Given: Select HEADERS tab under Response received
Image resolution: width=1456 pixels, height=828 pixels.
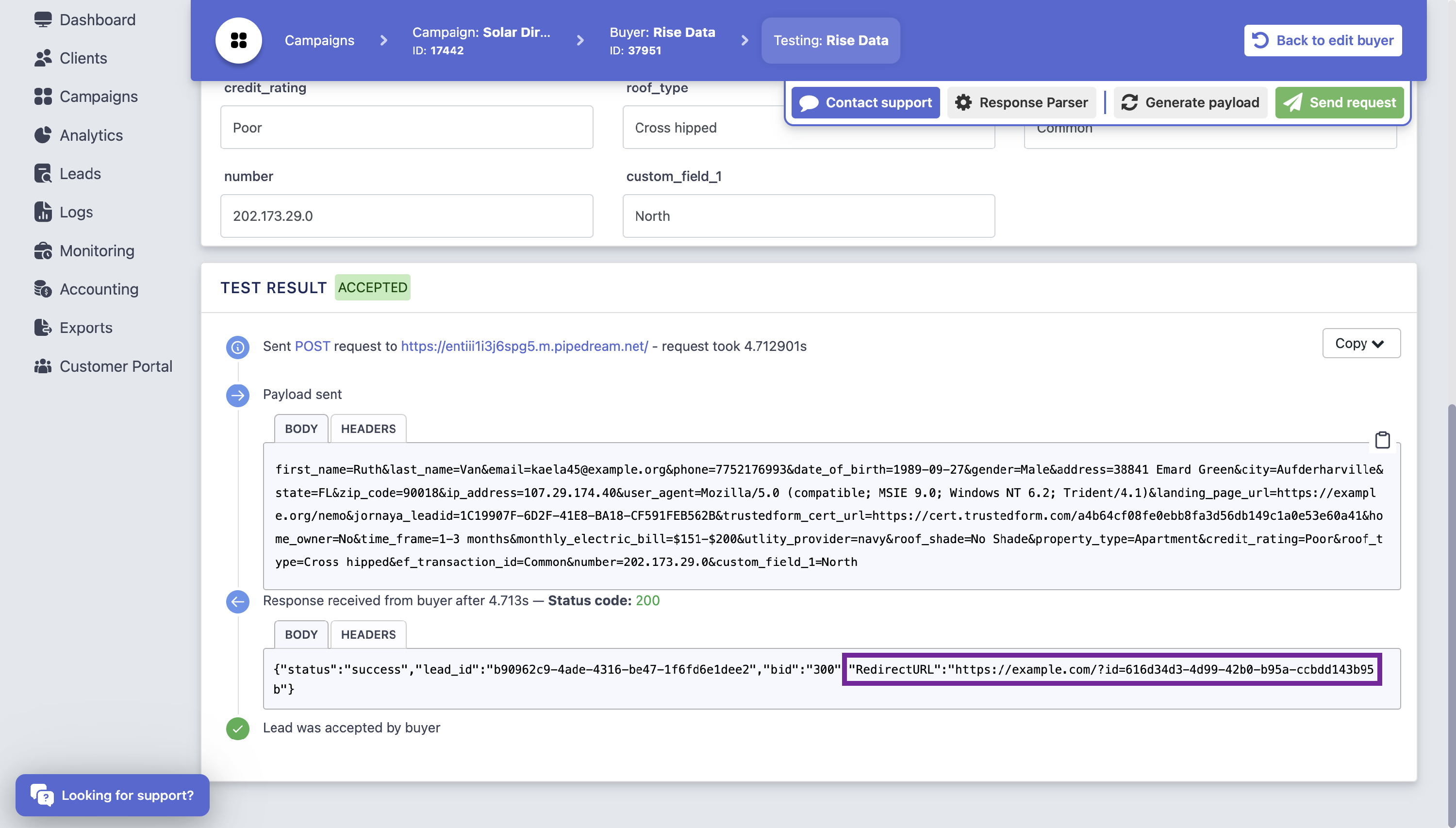Looking at the screenshot, I should pos(368,635).
